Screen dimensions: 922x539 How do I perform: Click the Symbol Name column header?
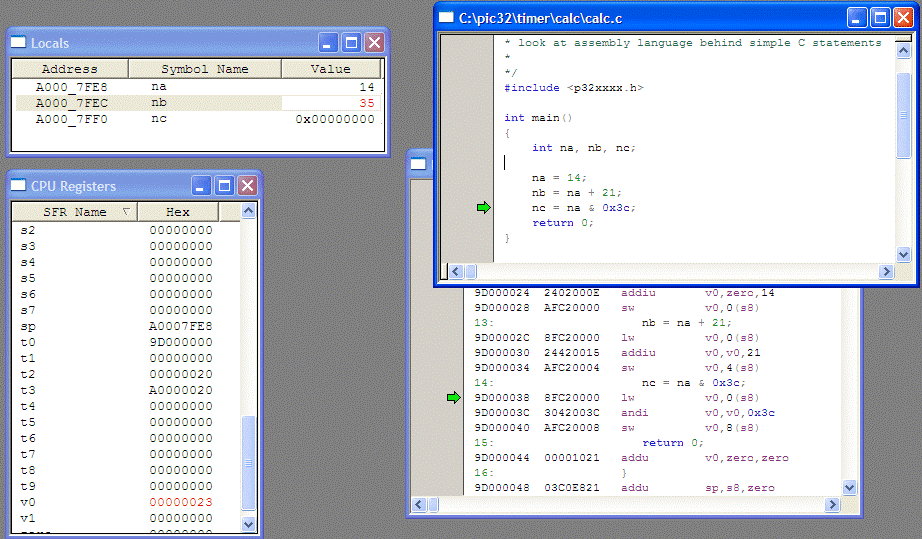click(x=204, y=69)
